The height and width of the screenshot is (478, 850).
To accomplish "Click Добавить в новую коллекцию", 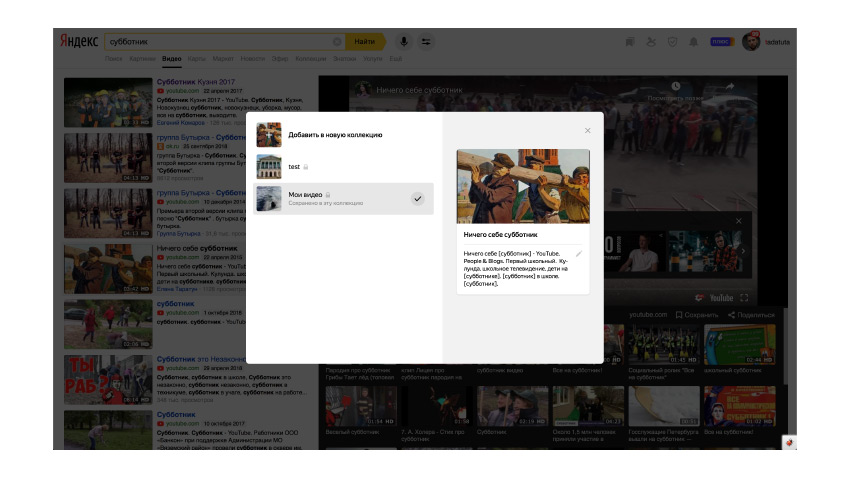I will [x=335, y=135].
